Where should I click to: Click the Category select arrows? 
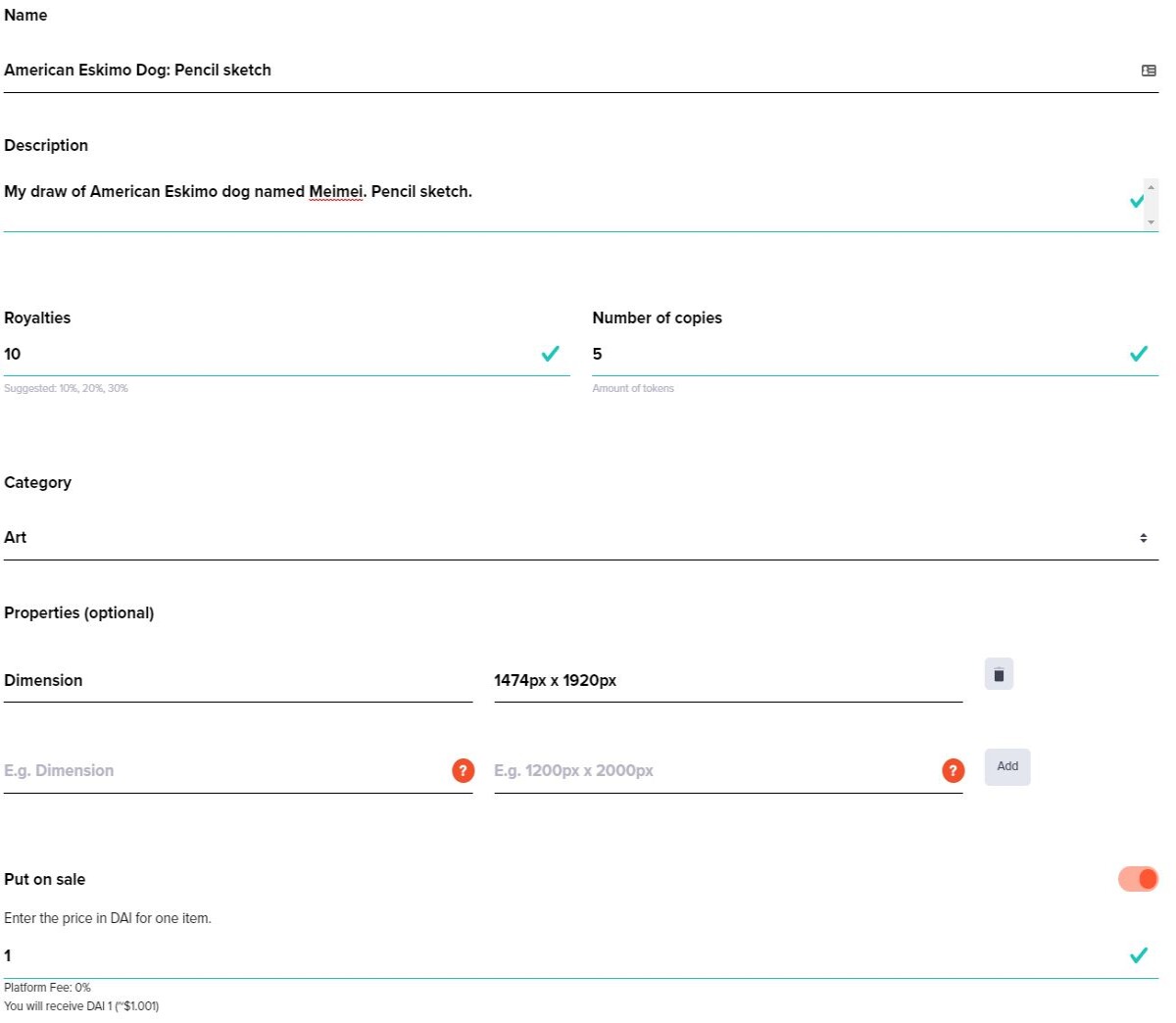coord(1144,538)
